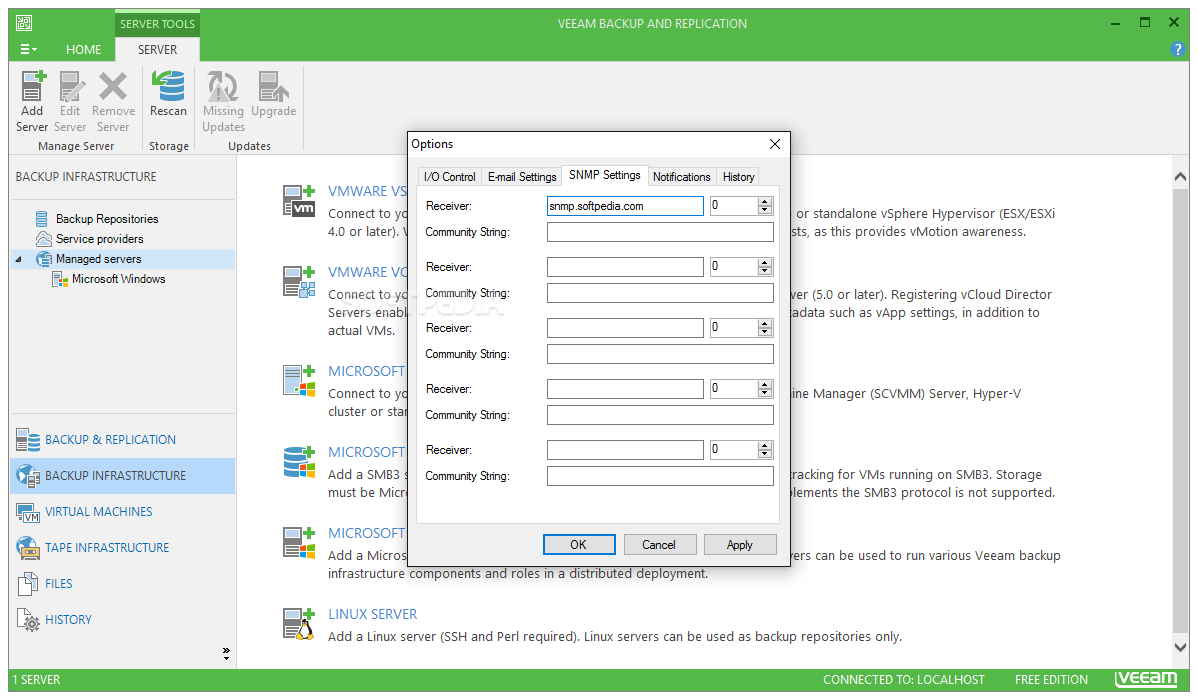Click the Edit Server ribbon icon

70,102
